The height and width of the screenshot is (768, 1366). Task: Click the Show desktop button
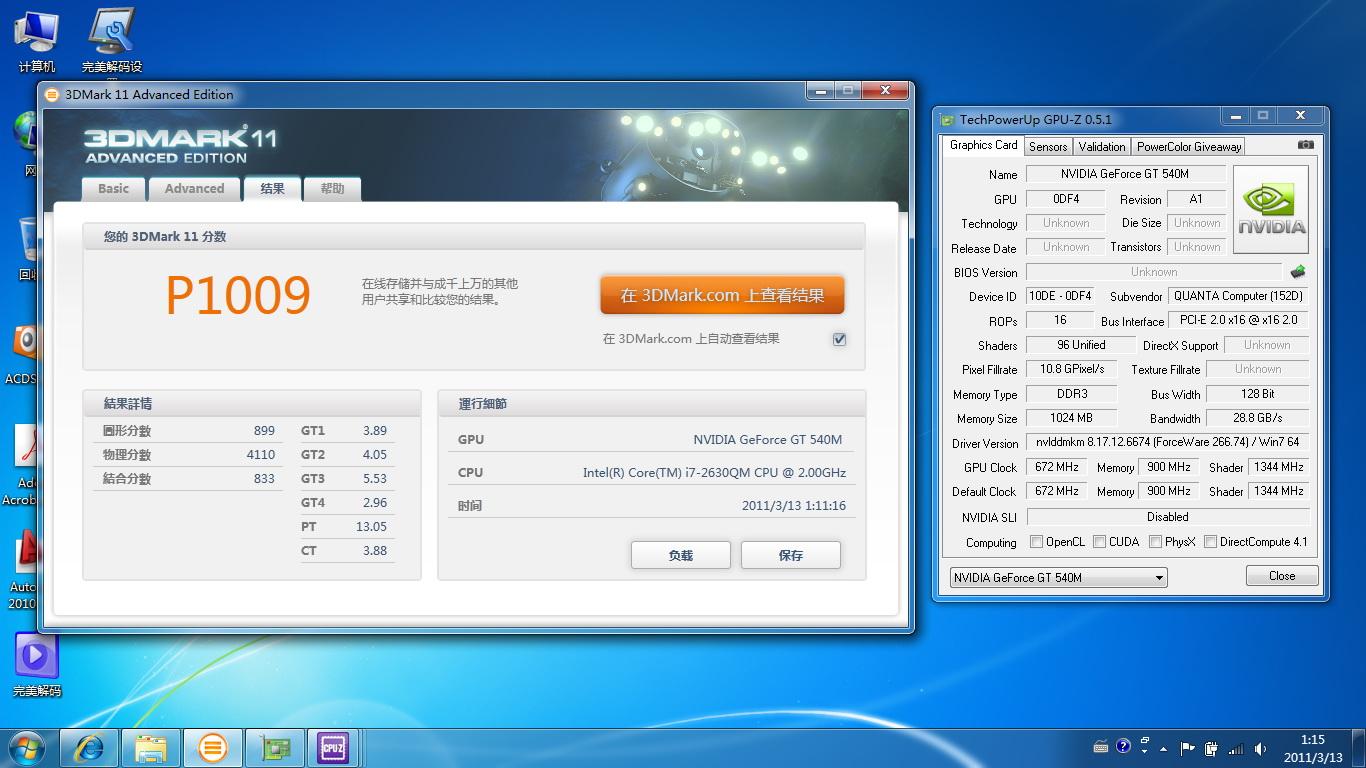coord(1359,748)
